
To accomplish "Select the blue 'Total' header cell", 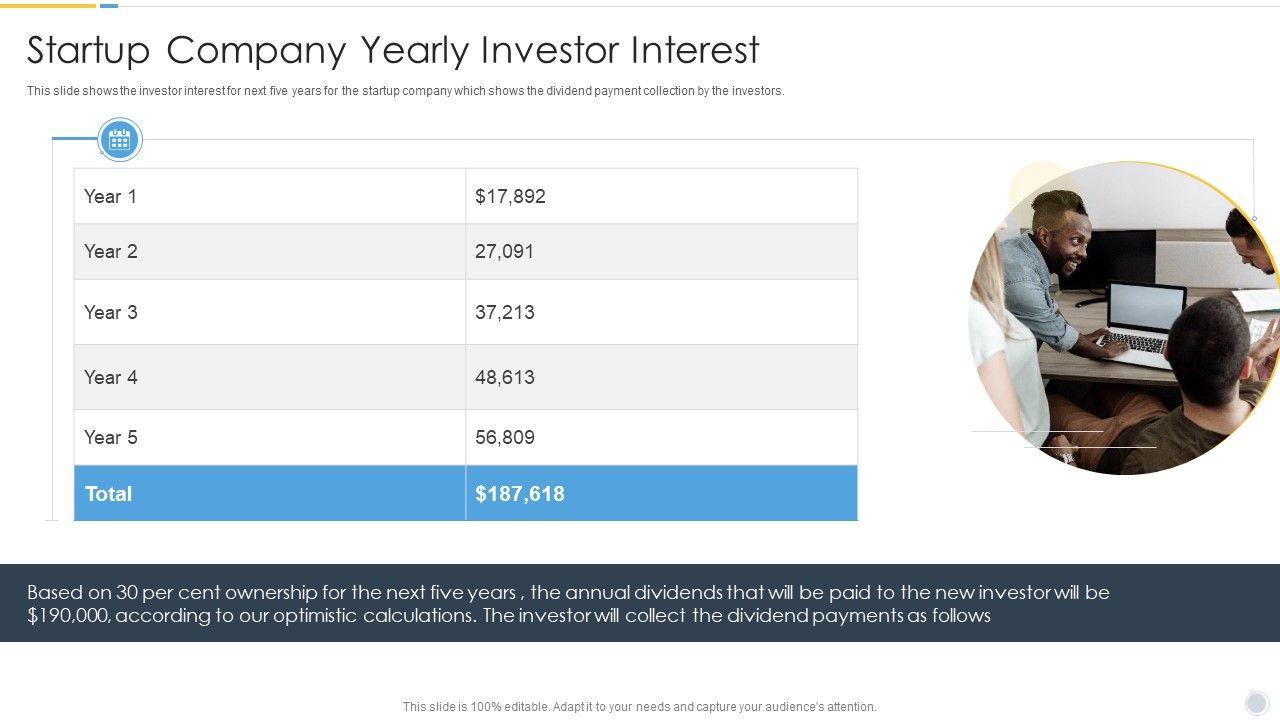I will (269, 493).
